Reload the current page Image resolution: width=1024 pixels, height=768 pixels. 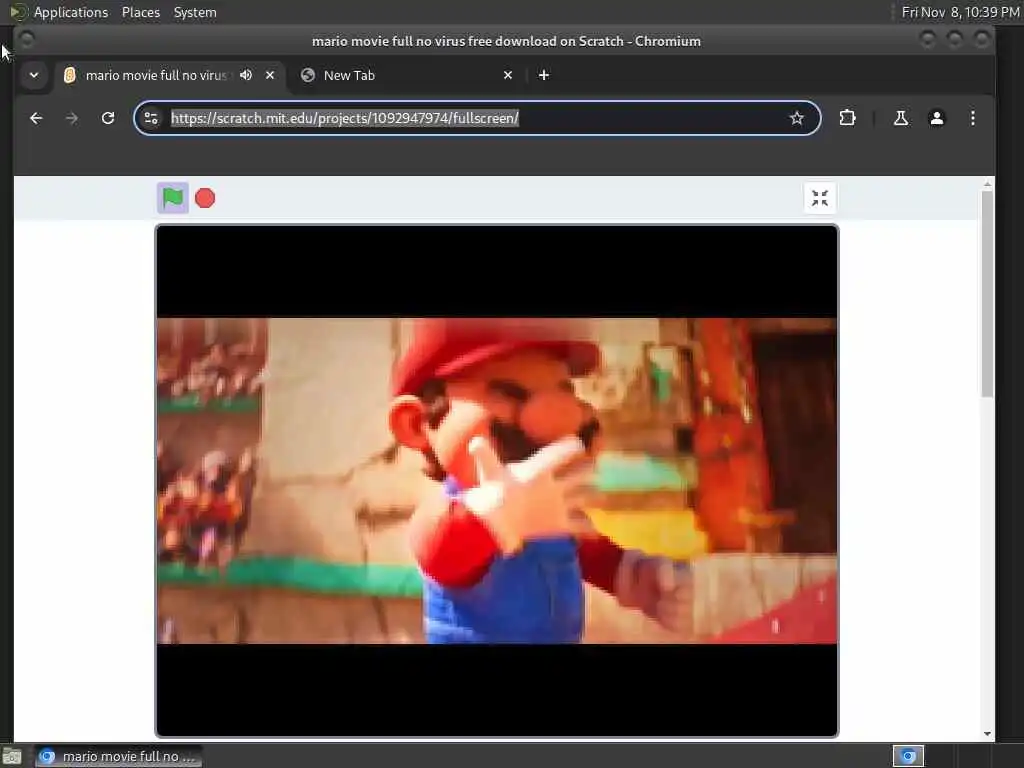pos(108,118)
